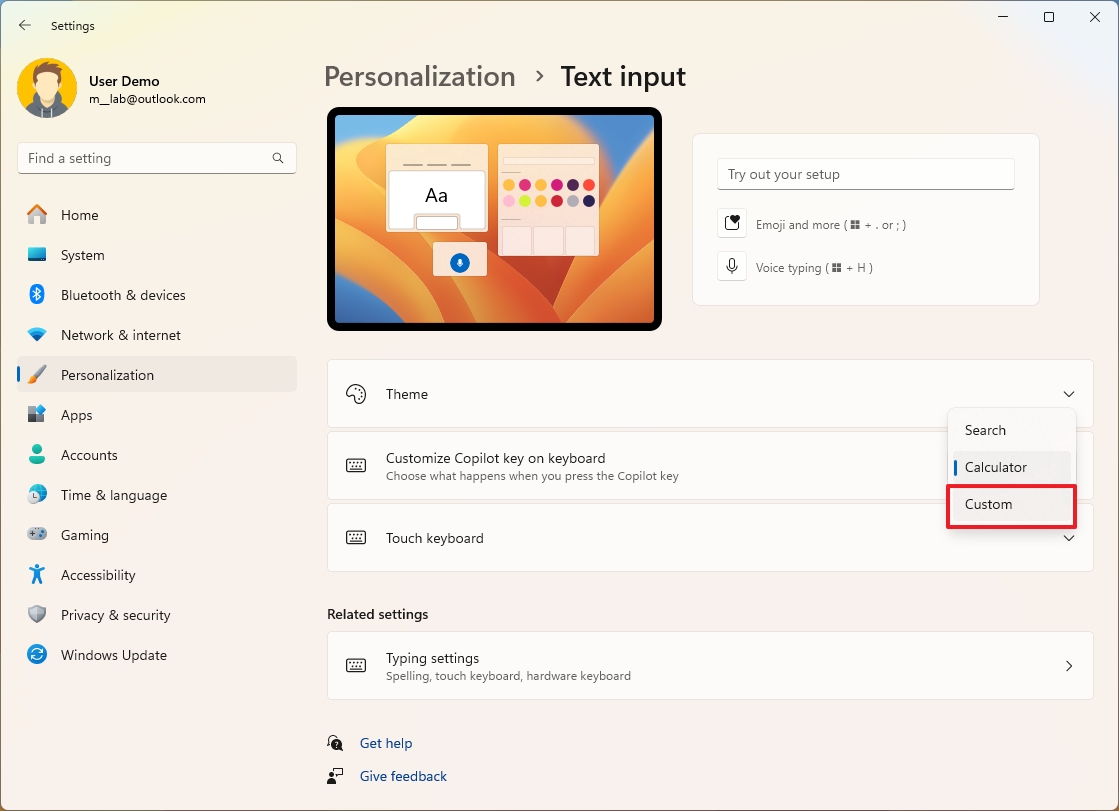Click the Emoji and more heart icon
The width and height of the screenshot is (1119, 811).
coord(731,223)
